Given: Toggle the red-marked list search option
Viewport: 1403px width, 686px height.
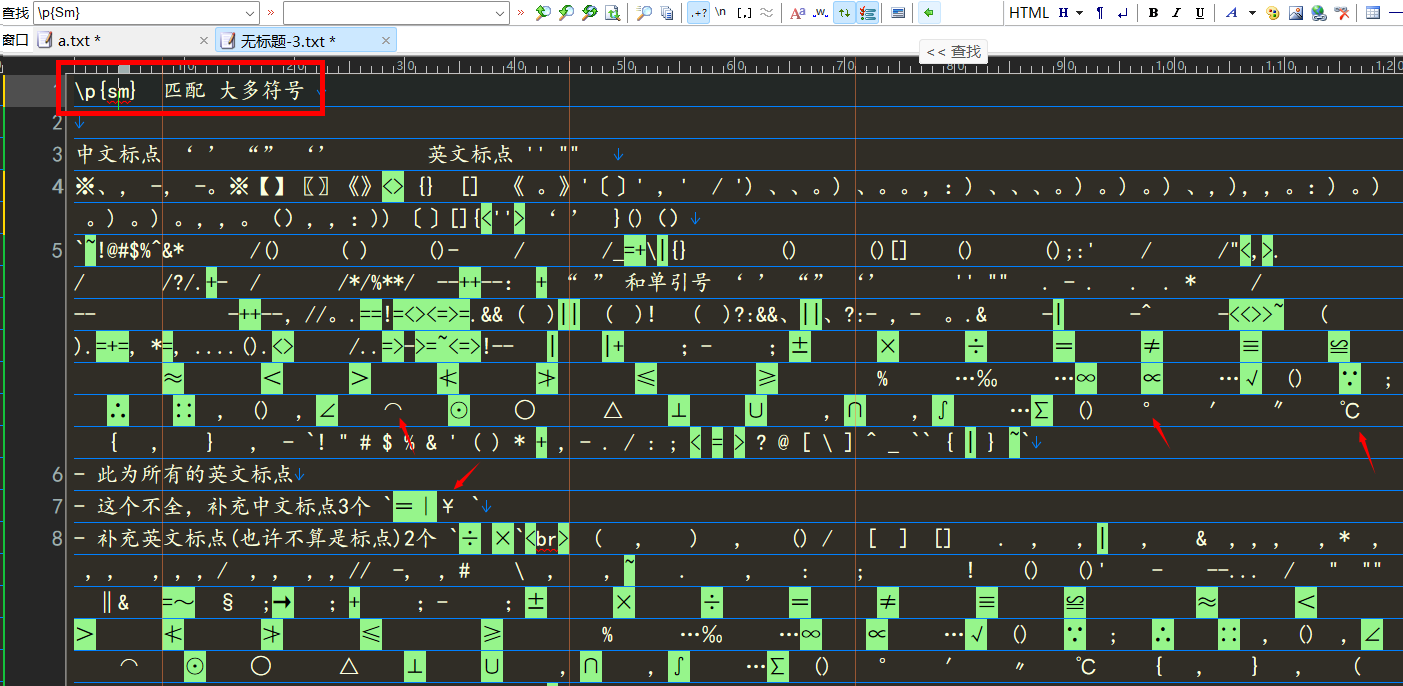Looking at the screenshot, I should (867, 13).
